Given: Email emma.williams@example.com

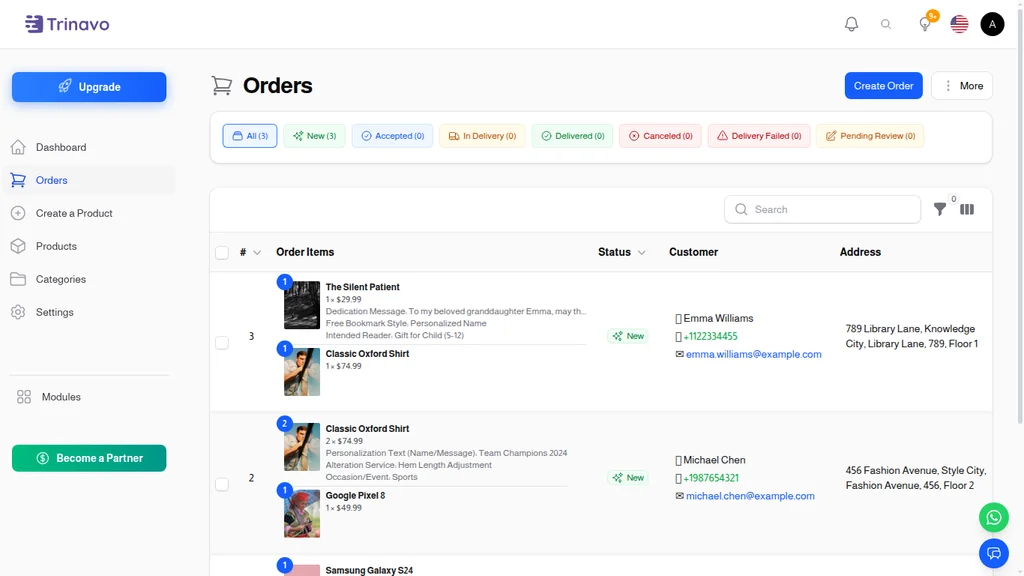Looking at the screenshot, I should coord(754,354).
